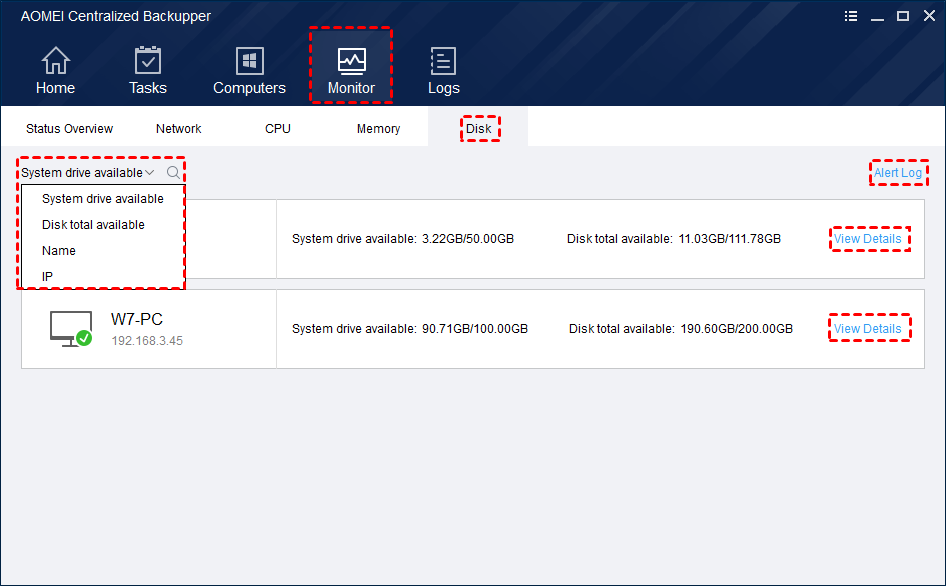View Details for the 3.22GB/50.00GB computer

point(868,239)
